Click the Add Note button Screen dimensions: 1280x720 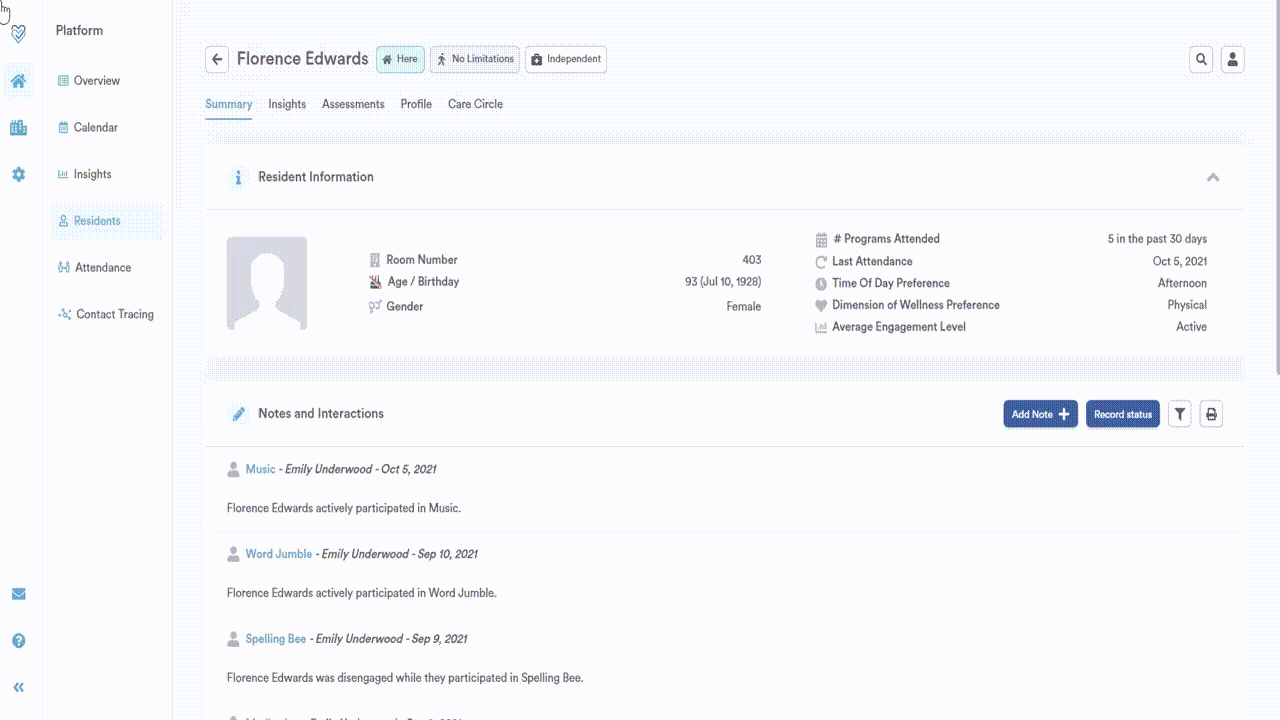click(x=1041, y=414)
